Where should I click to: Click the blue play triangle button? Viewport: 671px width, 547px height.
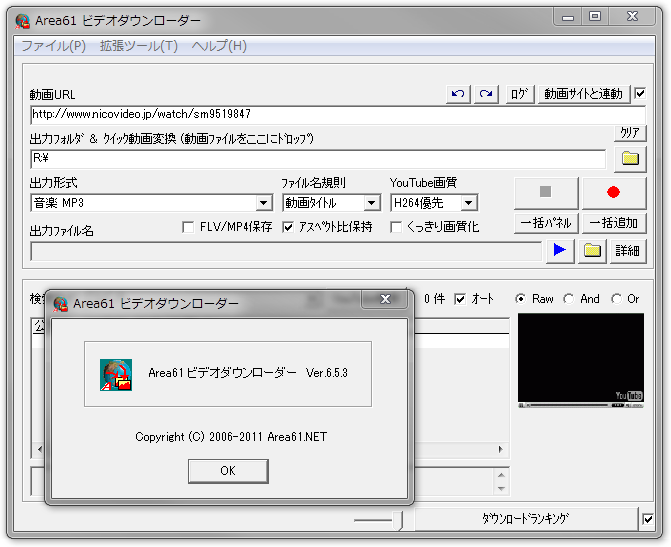click(560, 250)
